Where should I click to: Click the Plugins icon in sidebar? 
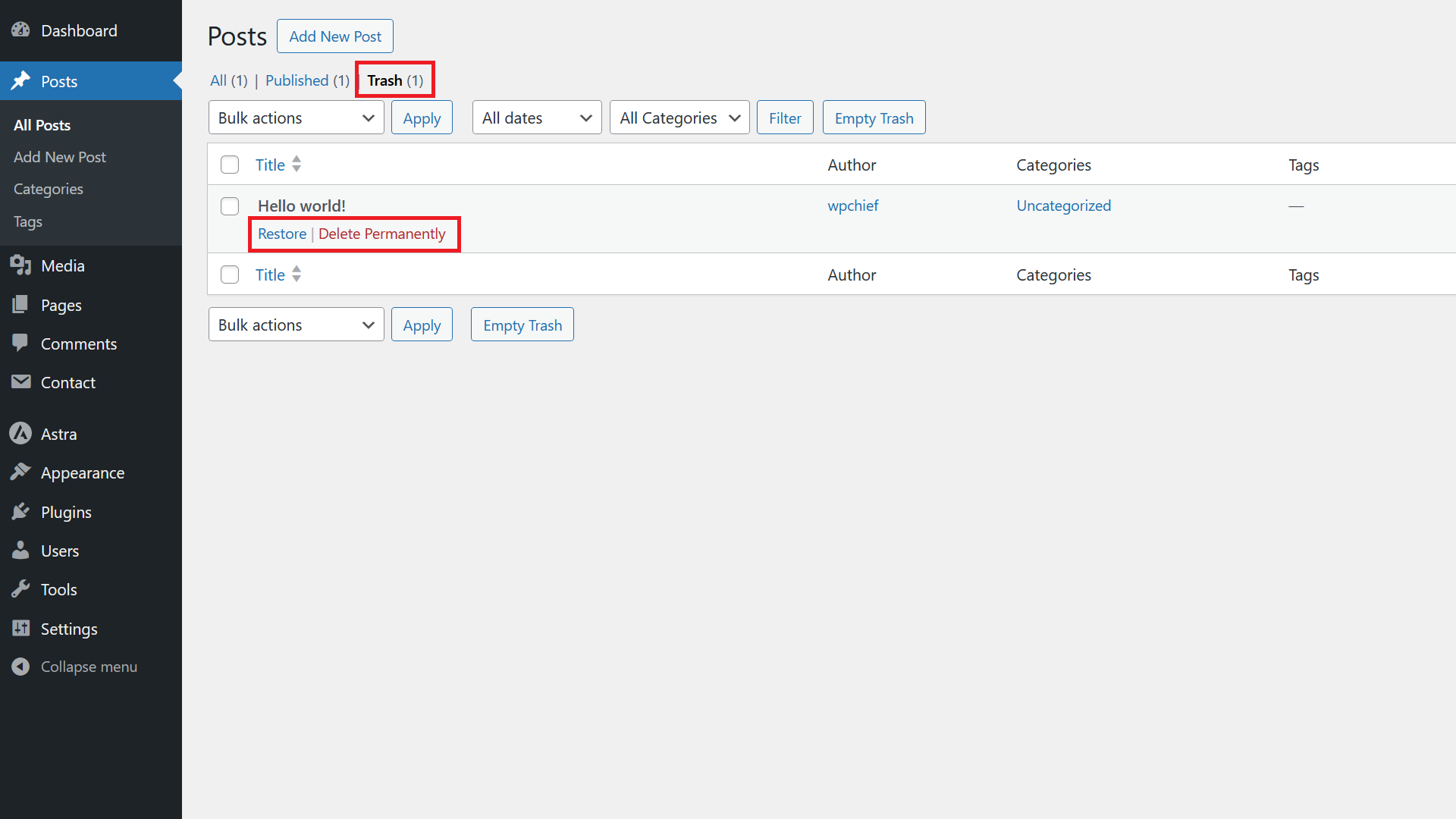pyautogui.click(x=20, y=511)
